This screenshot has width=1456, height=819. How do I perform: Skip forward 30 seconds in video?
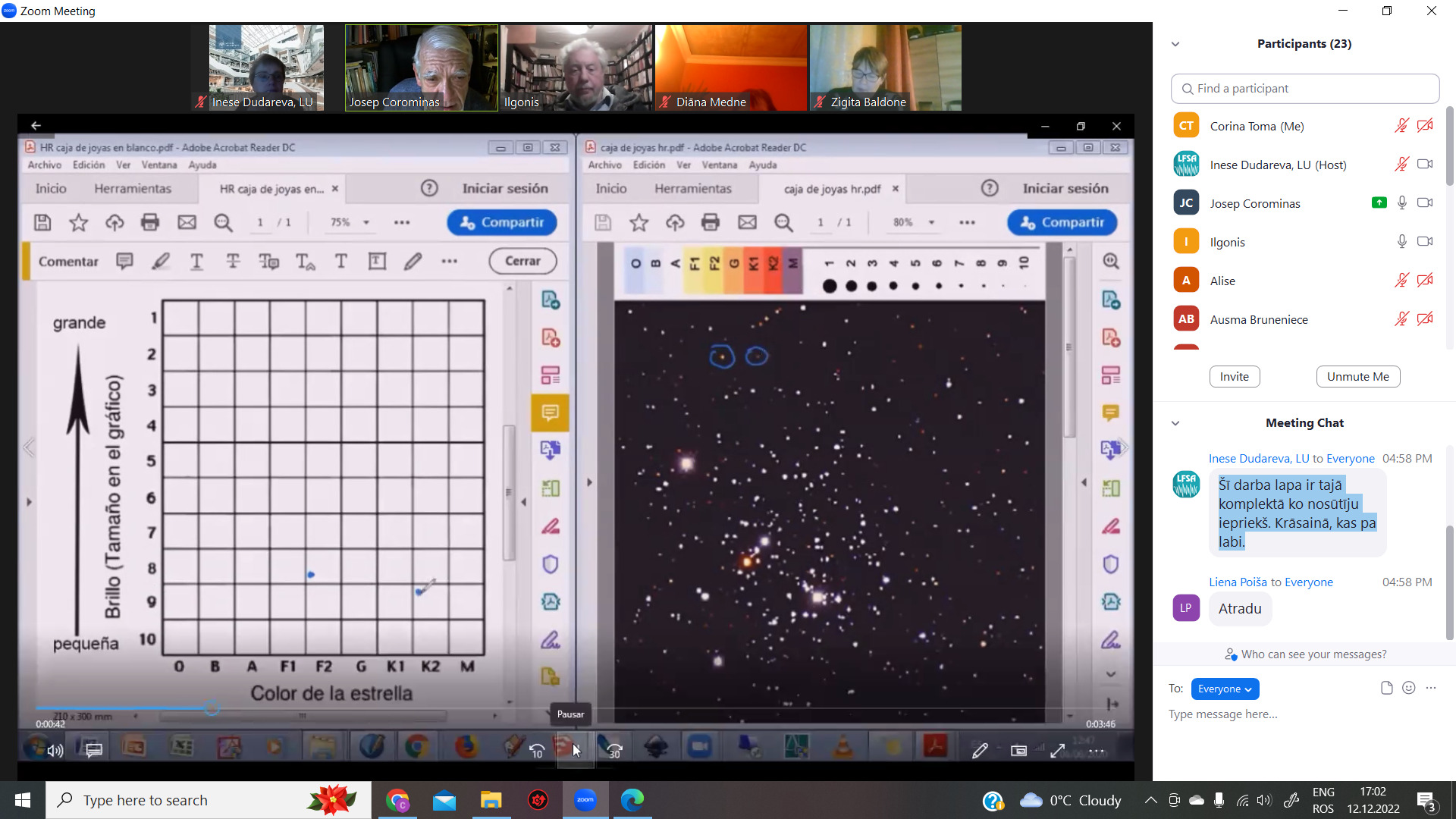click(x=614, y=751)
